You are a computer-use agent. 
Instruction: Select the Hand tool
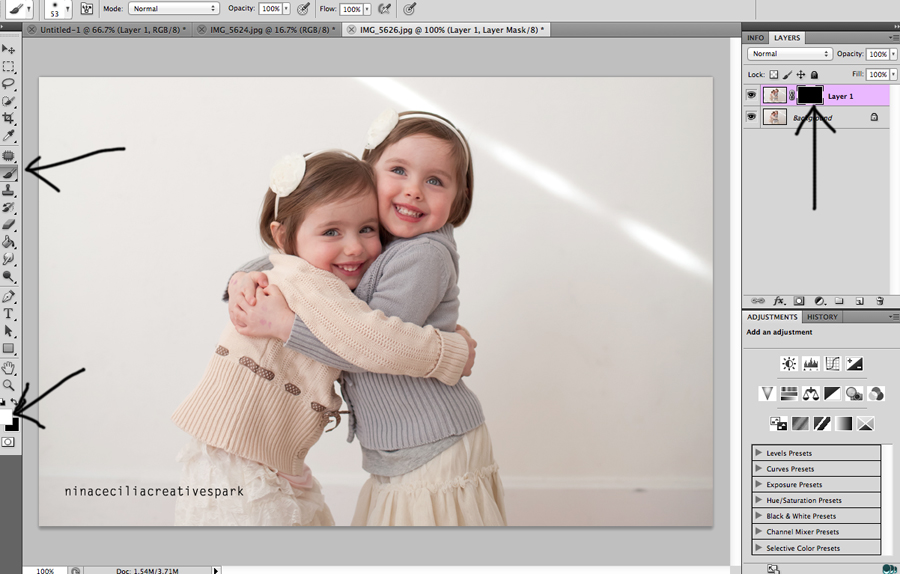9,367
